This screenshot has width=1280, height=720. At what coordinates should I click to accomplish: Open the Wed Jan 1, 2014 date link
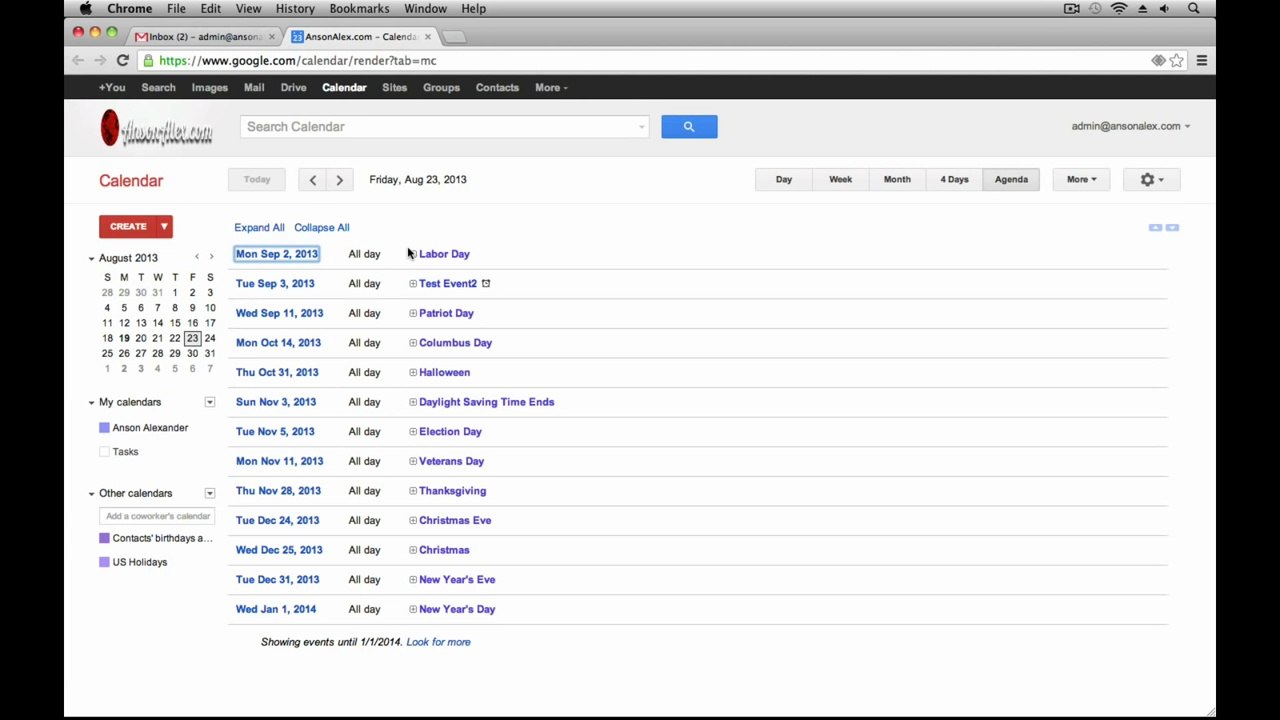[x=276, y=609]
